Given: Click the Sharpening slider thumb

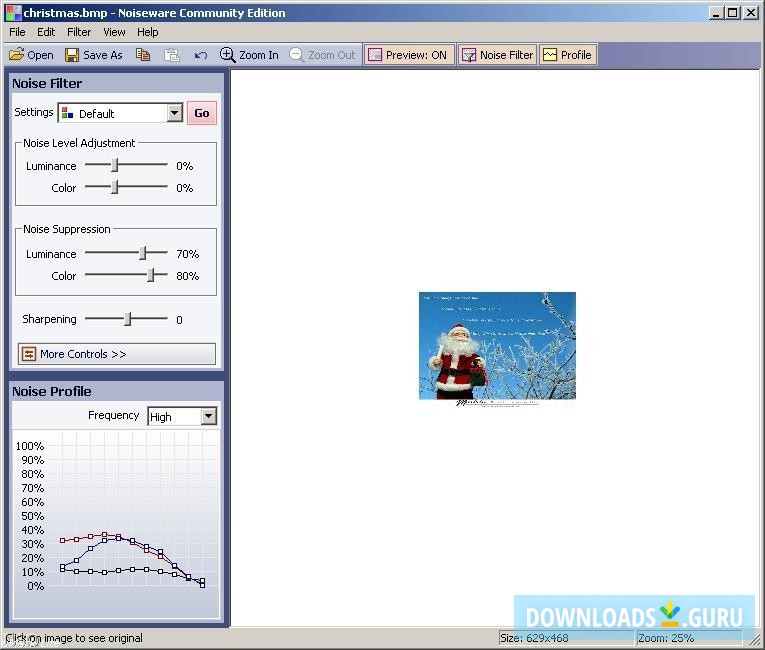Looking at the screenshot, I should [x=128, y=319].
